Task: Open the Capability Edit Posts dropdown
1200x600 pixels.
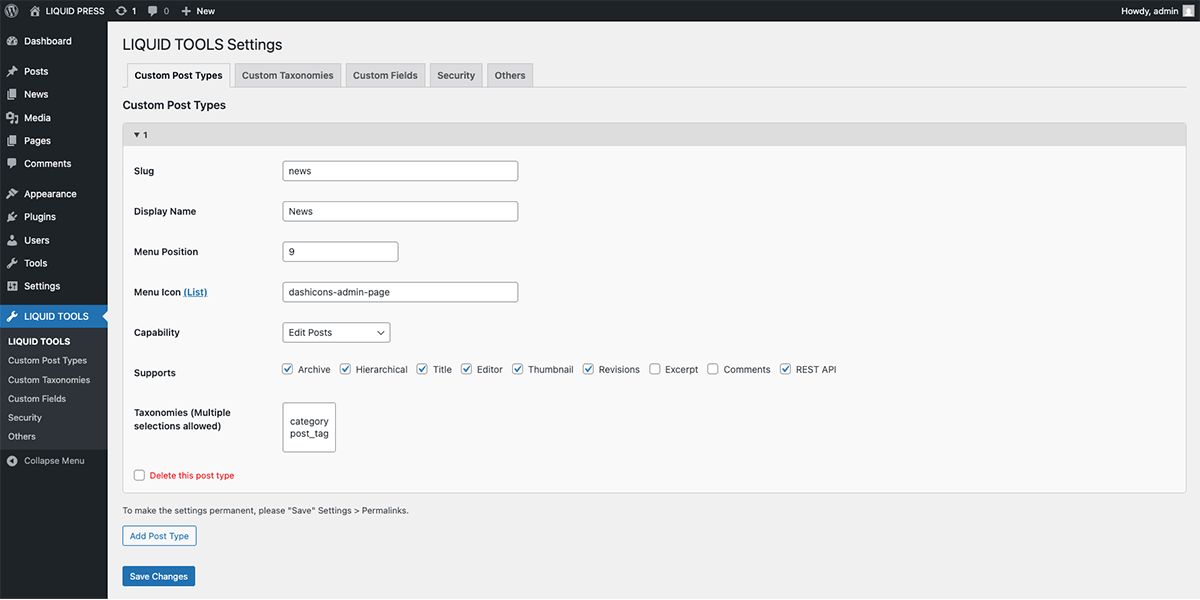Action: [336, 332]
